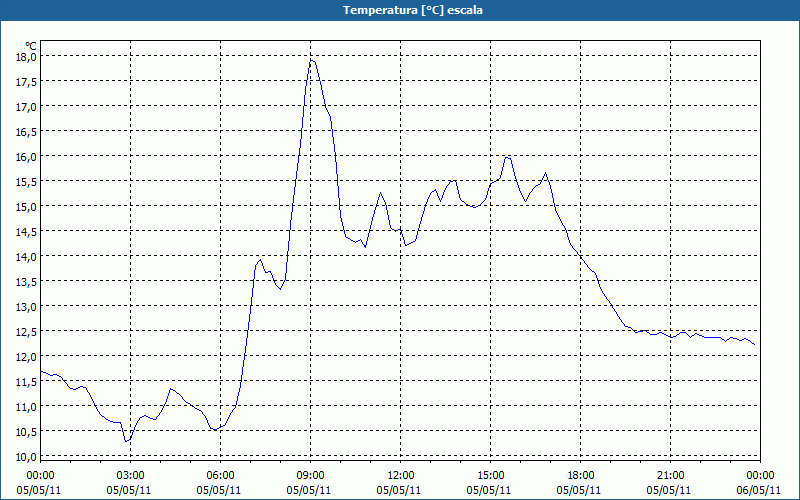Click the 18:00 time label
This screenshot has width=800, height=500.
coord(581,476)
